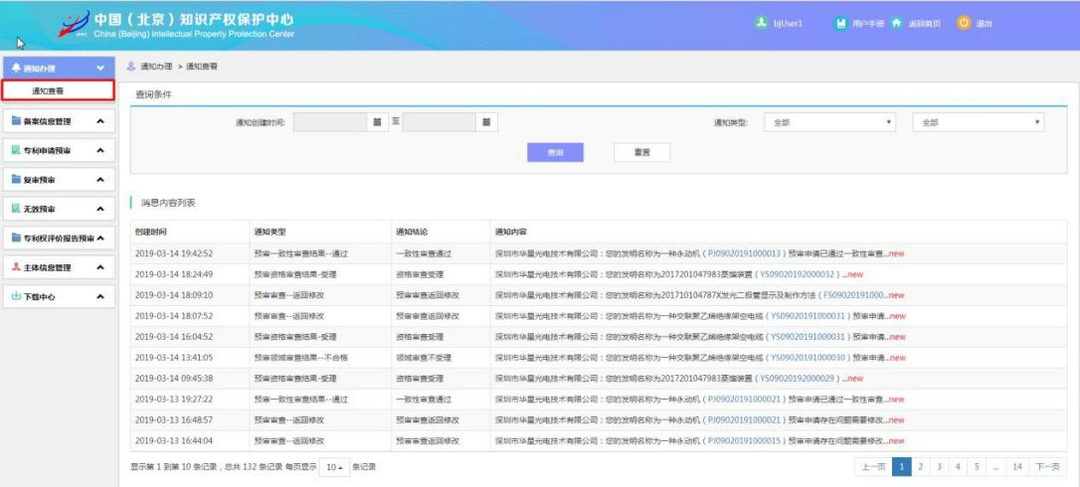Image resolution: width=1080 pixels, height=487 pixels.
Task: Click the 下载中心 download icon in sidebar
Action: (16, 297)
